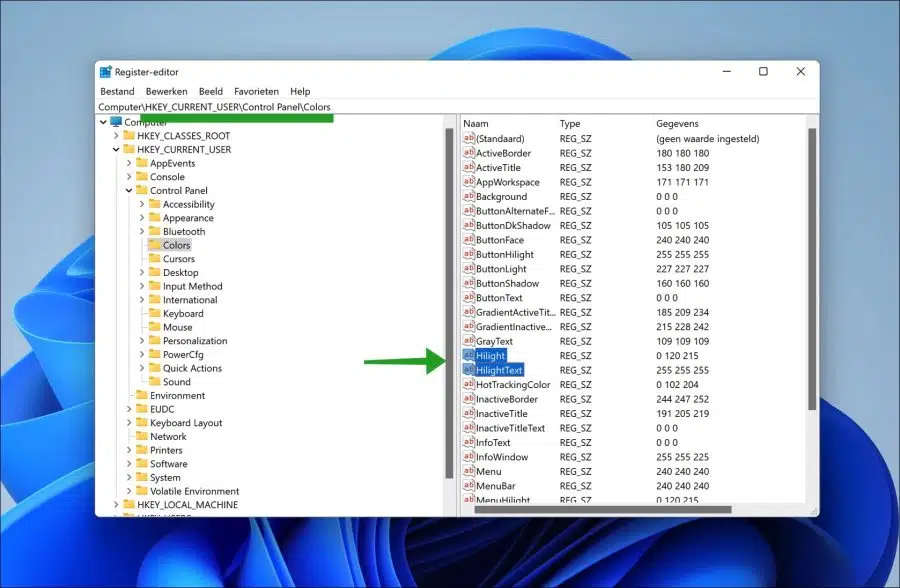Screen dimensions: 900x588
Task: Click the ButtonFace string value icon
Action: [469, 239]
